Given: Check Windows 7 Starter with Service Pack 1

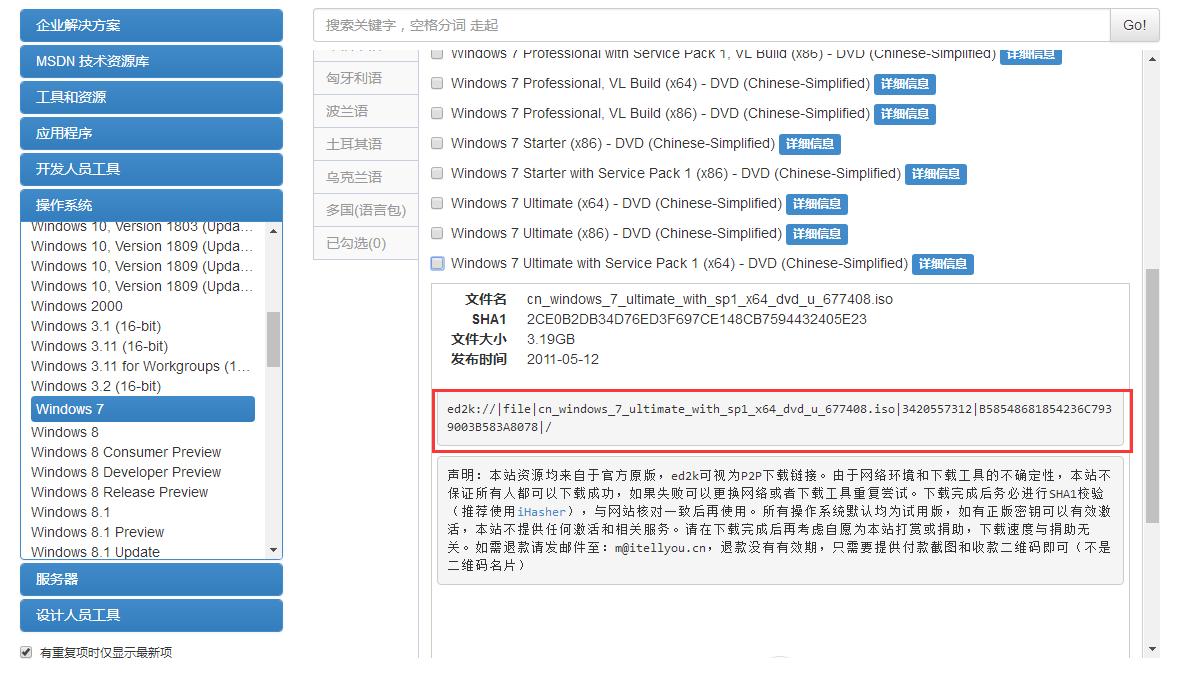Looking at the screenshot, I should click(x=437, y=173).
